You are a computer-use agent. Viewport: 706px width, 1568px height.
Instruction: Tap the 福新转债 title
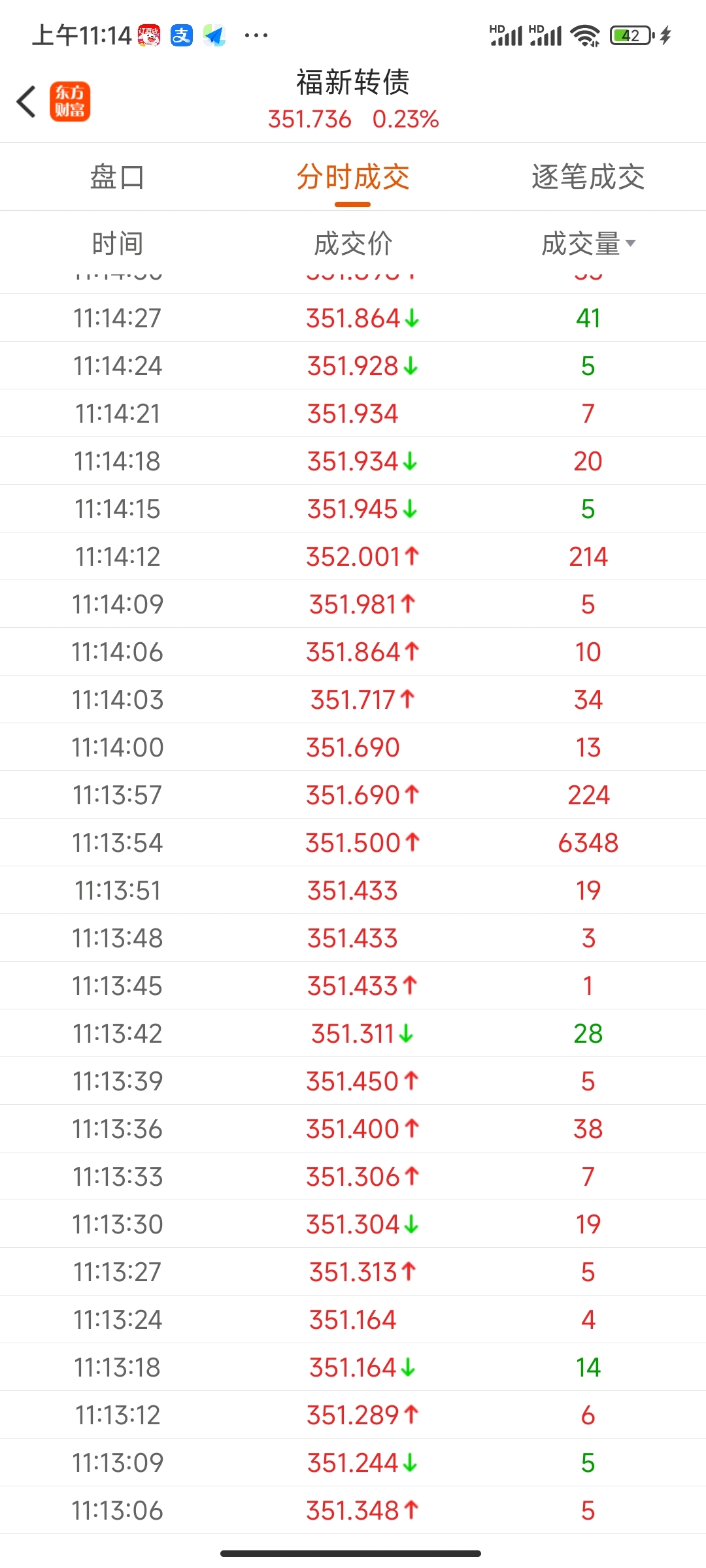click(353, 82)
